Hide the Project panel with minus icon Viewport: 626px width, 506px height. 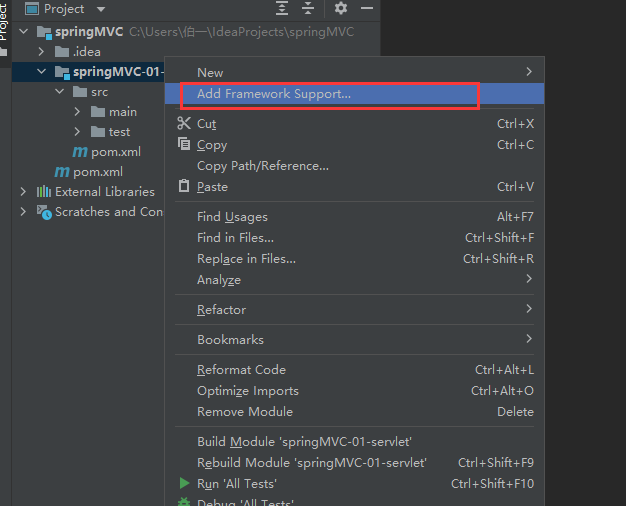[x=366, y=8]
